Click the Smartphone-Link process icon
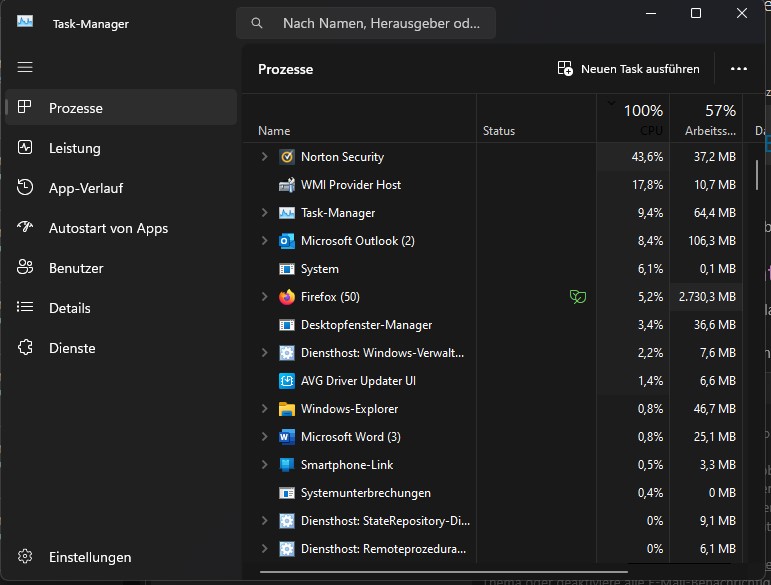771x585 pixels. (287, 465)
